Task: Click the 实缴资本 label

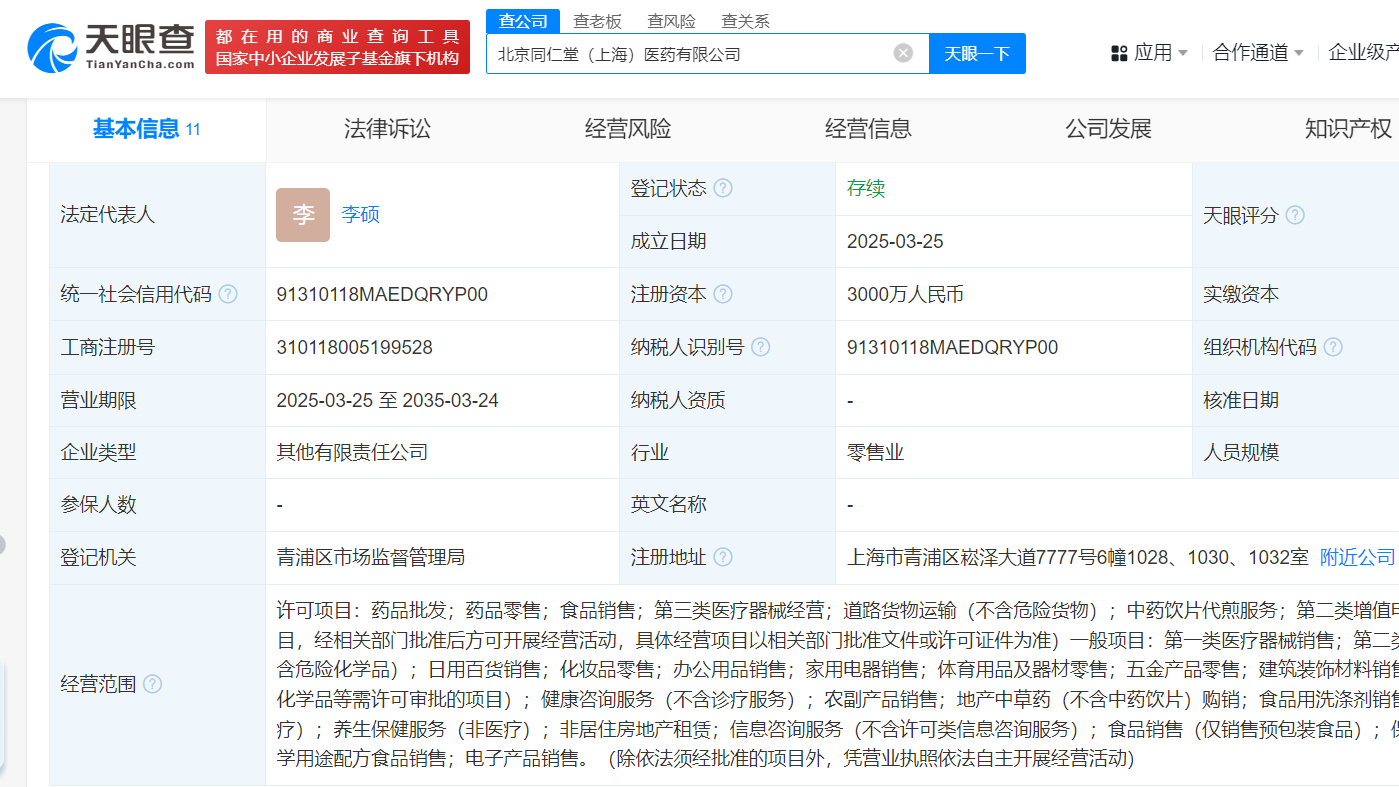Action: pyautogui.click(x=1241, y=294)
